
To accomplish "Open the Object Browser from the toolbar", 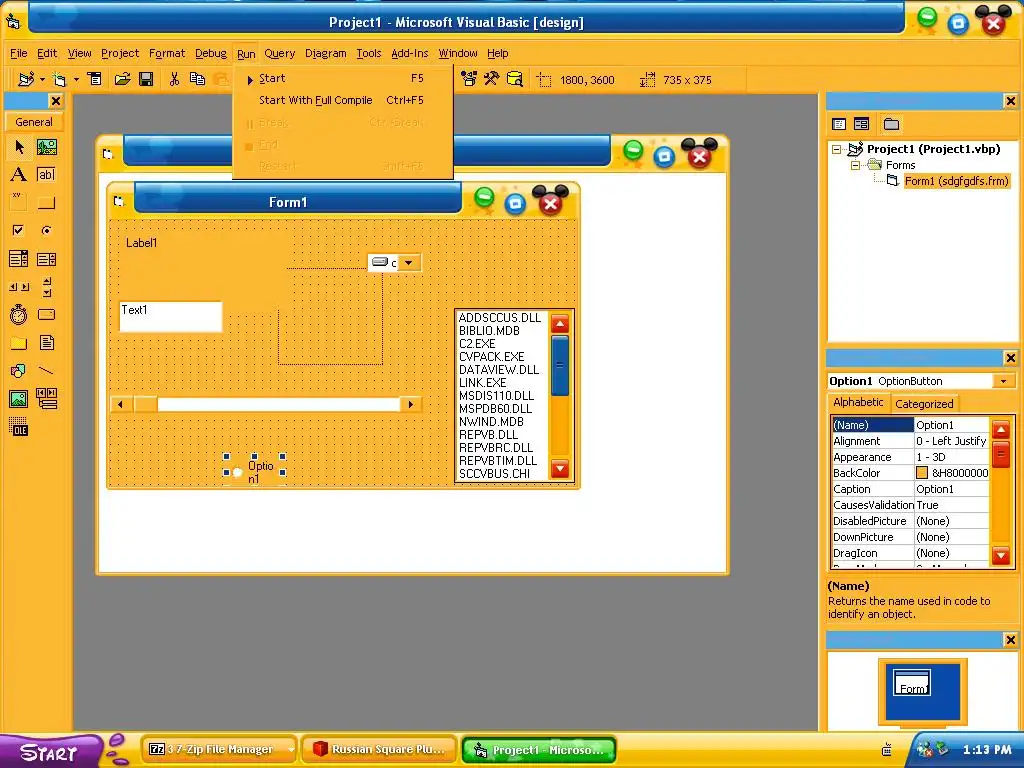I will [469, 79].
